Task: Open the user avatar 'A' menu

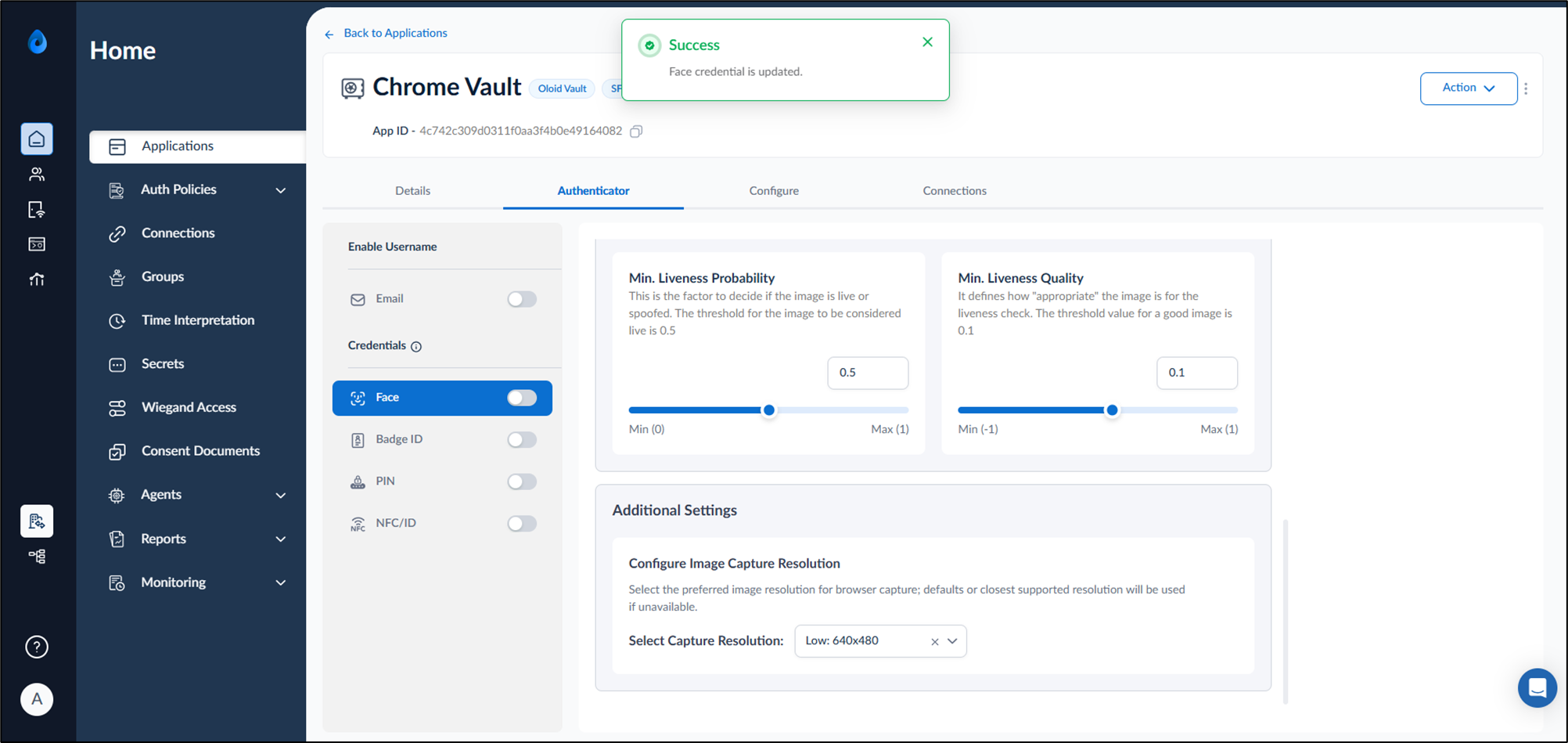Action: 37,699
